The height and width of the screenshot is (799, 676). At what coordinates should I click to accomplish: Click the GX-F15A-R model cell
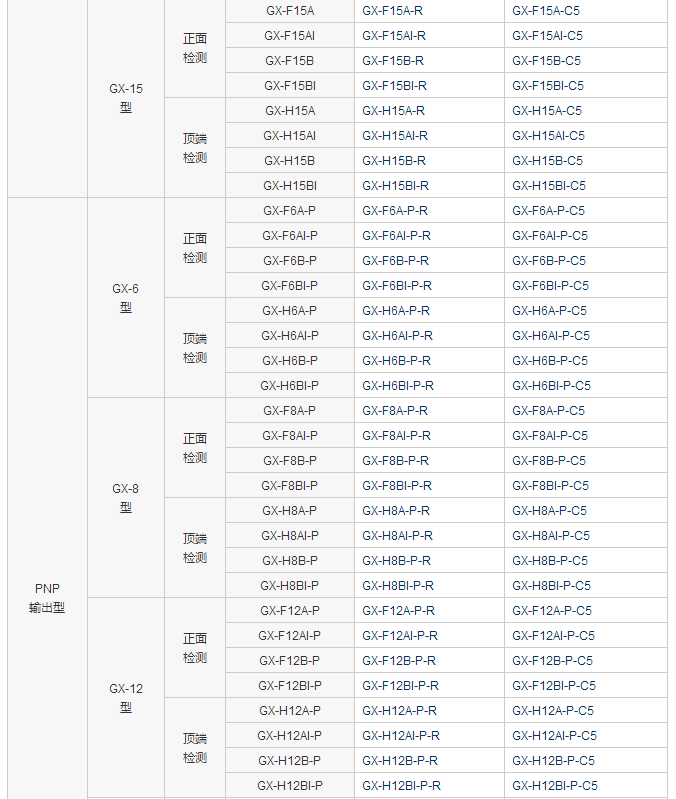click(393, 11)
